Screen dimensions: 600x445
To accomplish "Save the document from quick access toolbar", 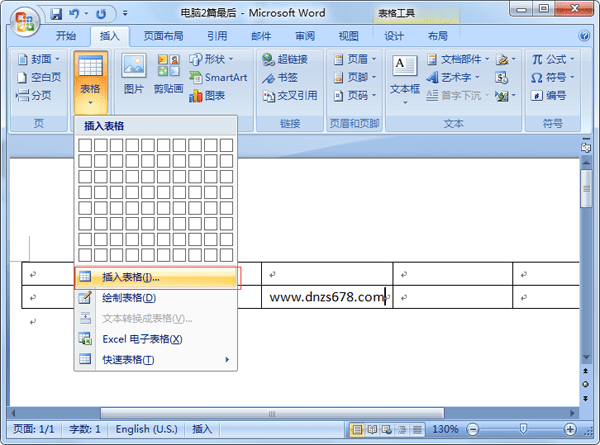I will (56, 15).
